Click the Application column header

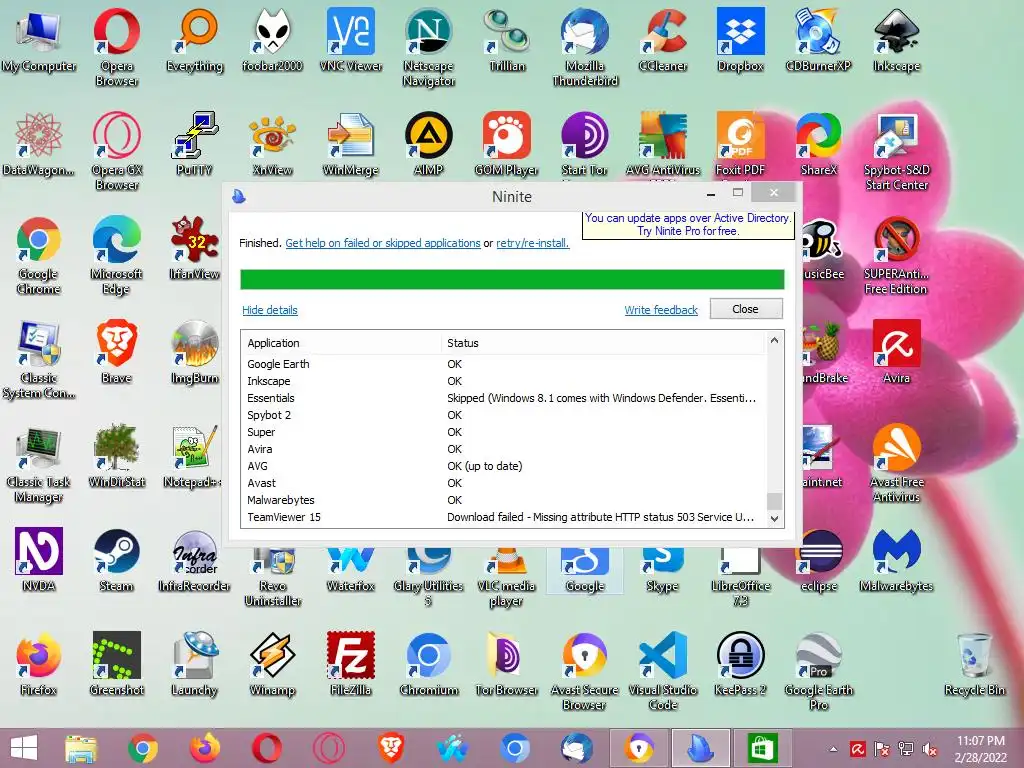[x=341, y=343]
